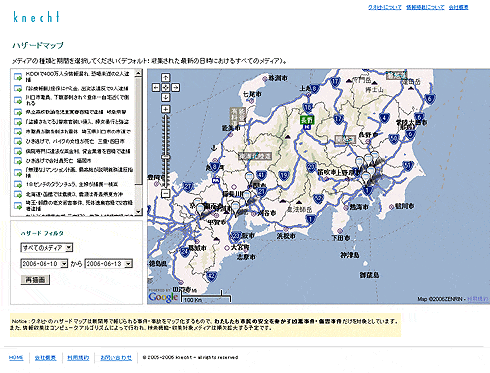Click the 利用規約 link at map bottom-right

pyautogui.click(x=477, y=299)
